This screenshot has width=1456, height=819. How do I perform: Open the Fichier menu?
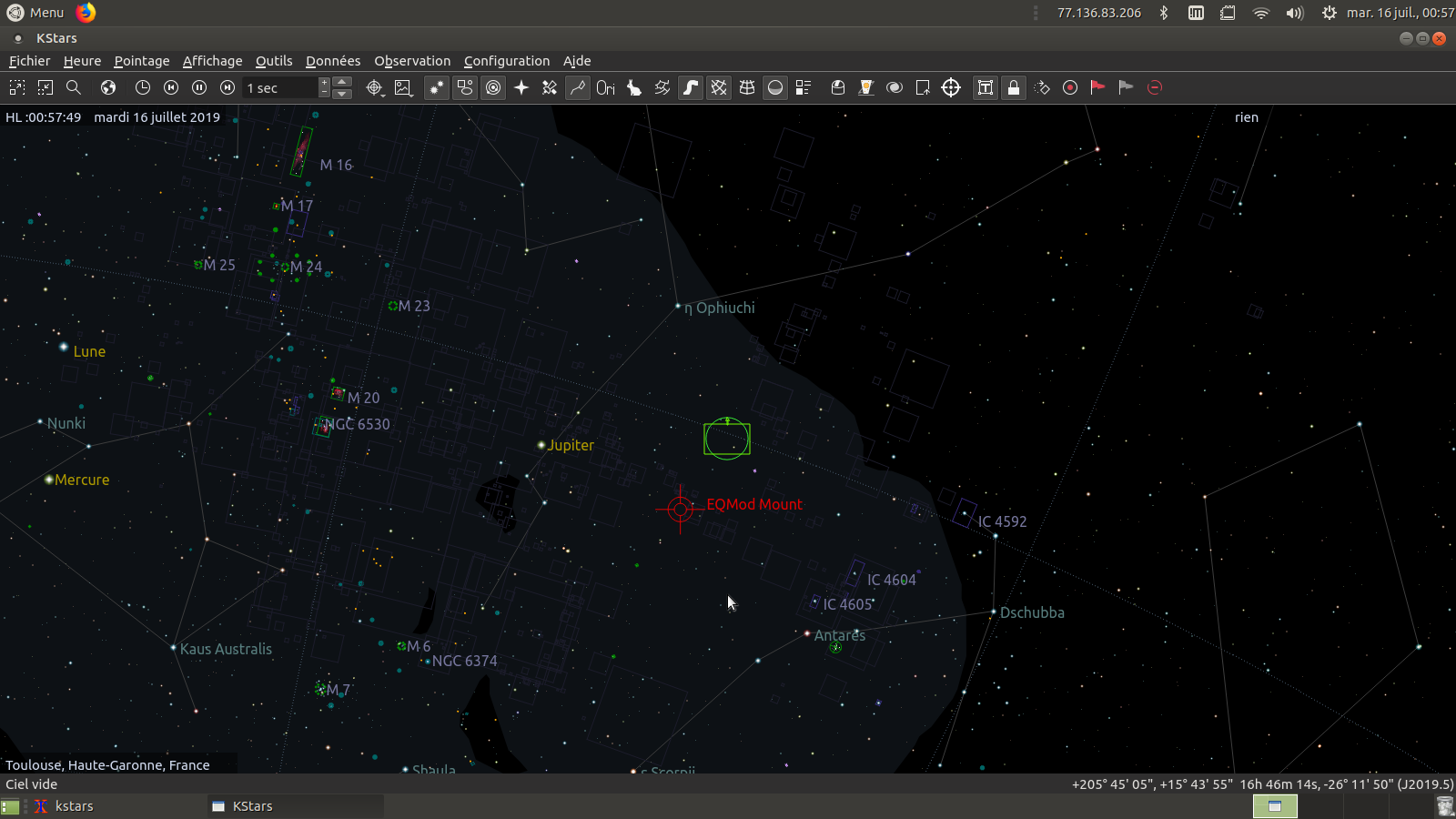(30, 61)
